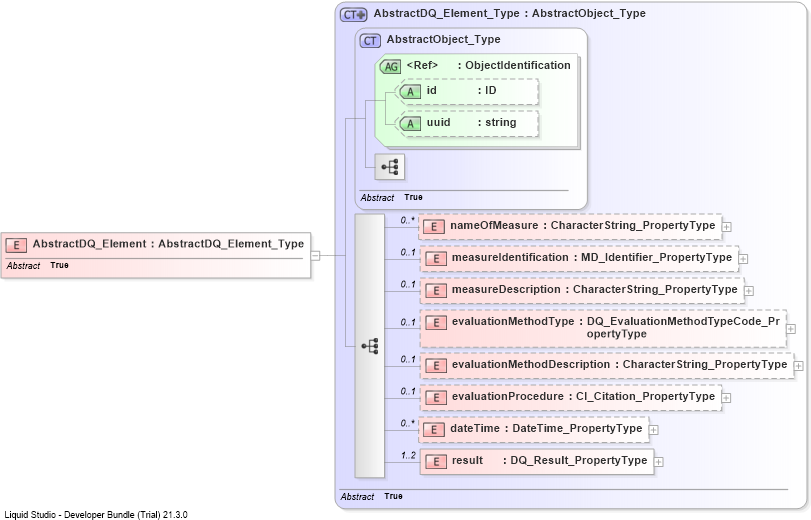Click the Liquid Studio trial footer text

[96, 515]
